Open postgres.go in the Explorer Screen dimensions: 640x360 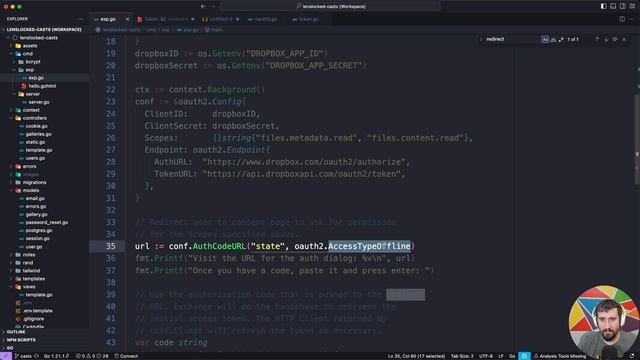pyautogui.click(x=39, y=230)
